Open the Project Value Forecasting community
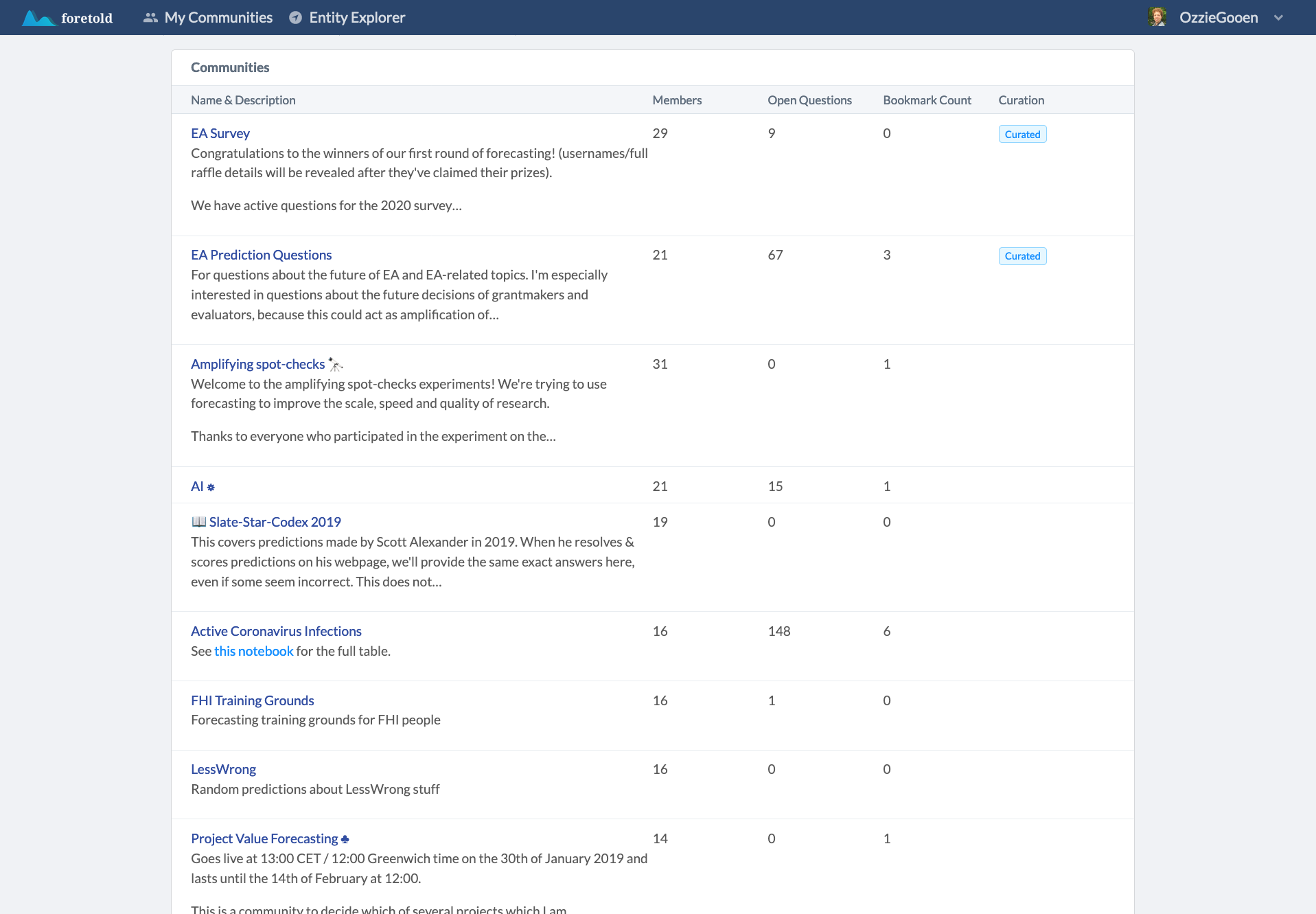The width and height of the screenshot is (1316, 914). [264, 838]
